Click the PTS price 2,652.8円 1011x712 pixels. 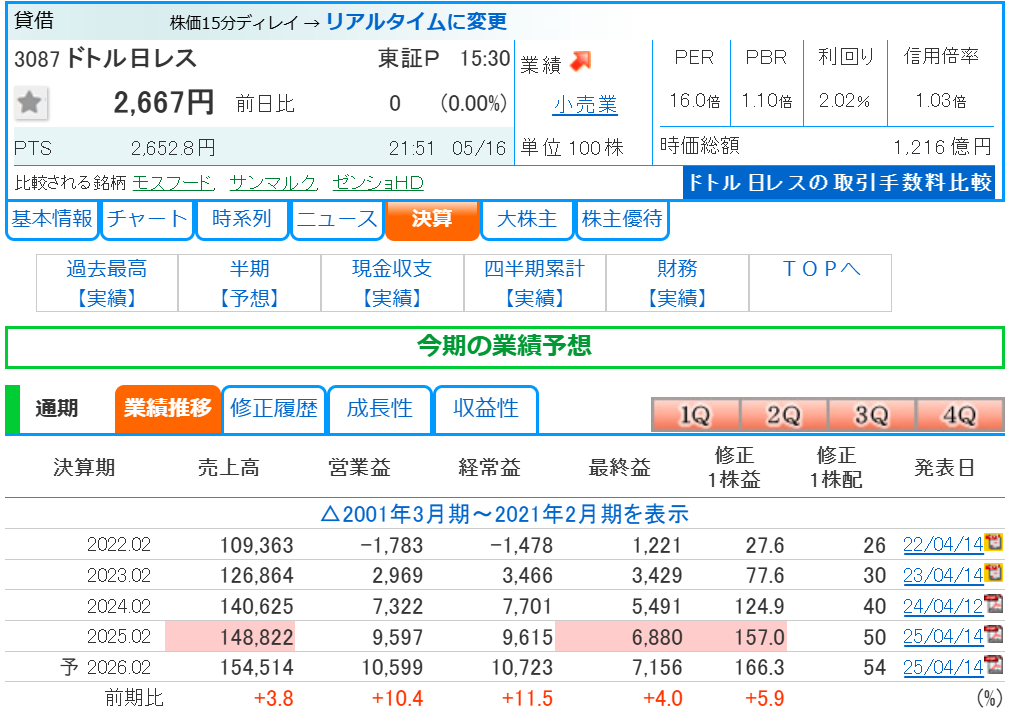pyautogui.click(x=173, y=148)
